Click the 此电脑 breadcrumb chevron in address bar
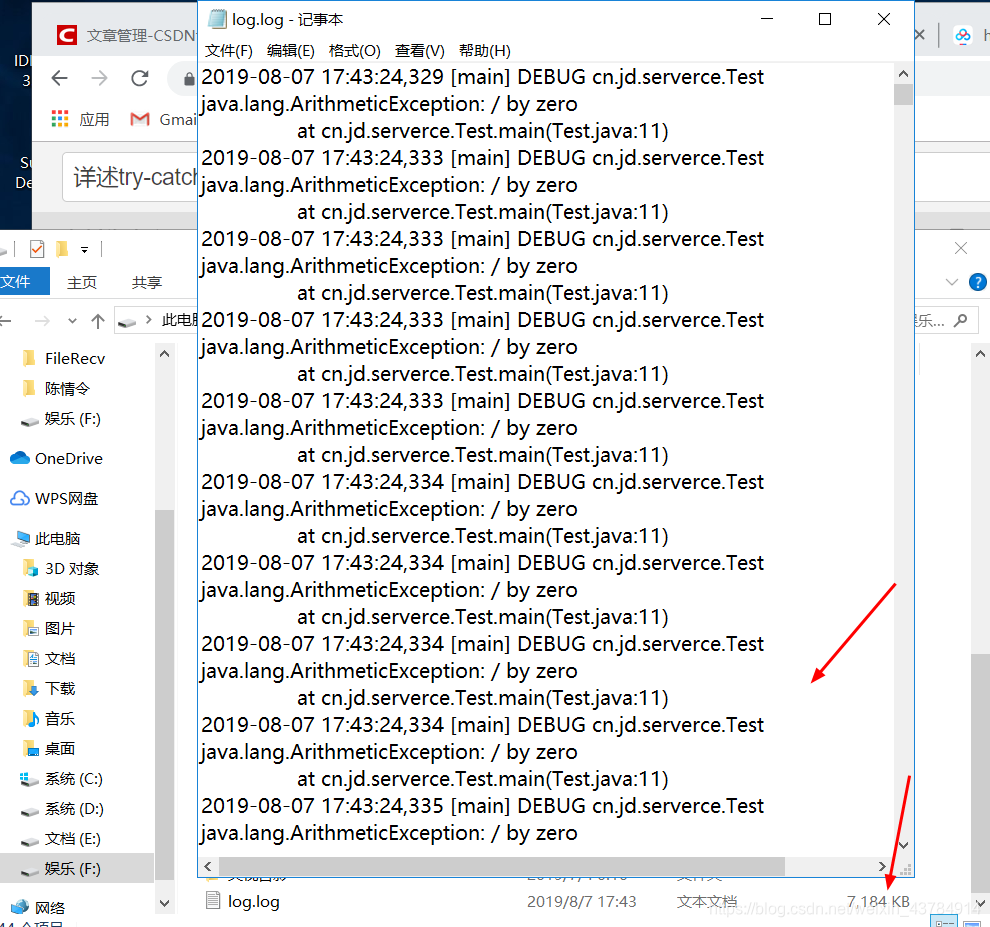Viewport: 990px width, 927px height. point(148,320)
